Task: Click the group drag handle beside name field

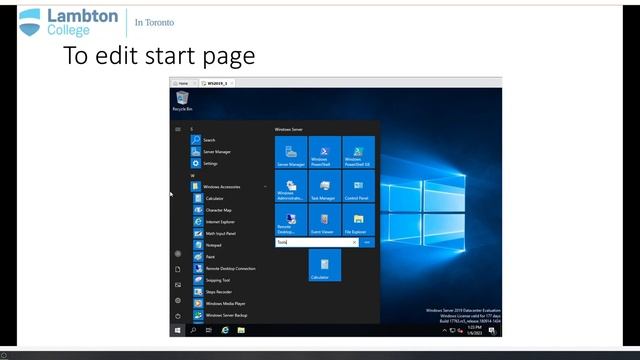Action: [367, 242]
